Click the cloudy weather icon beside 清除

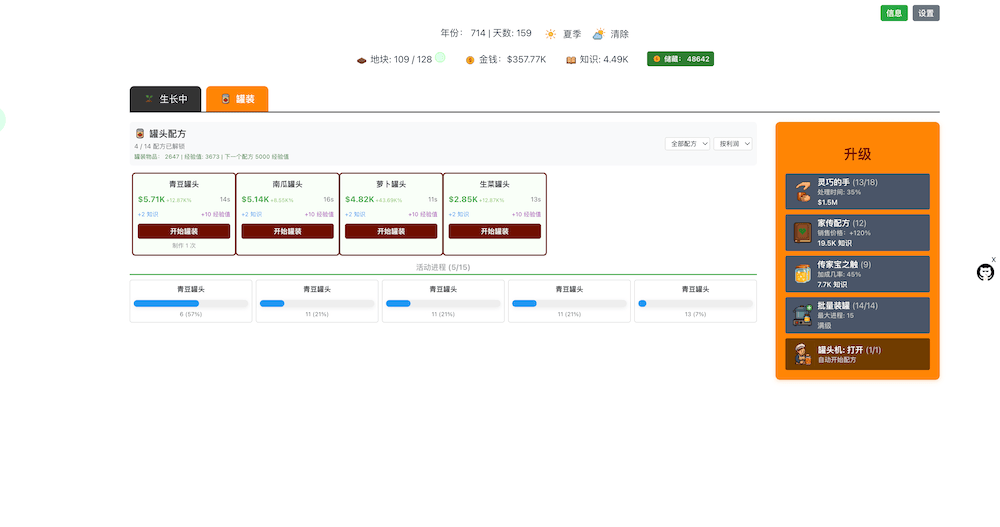click(598, 34)
